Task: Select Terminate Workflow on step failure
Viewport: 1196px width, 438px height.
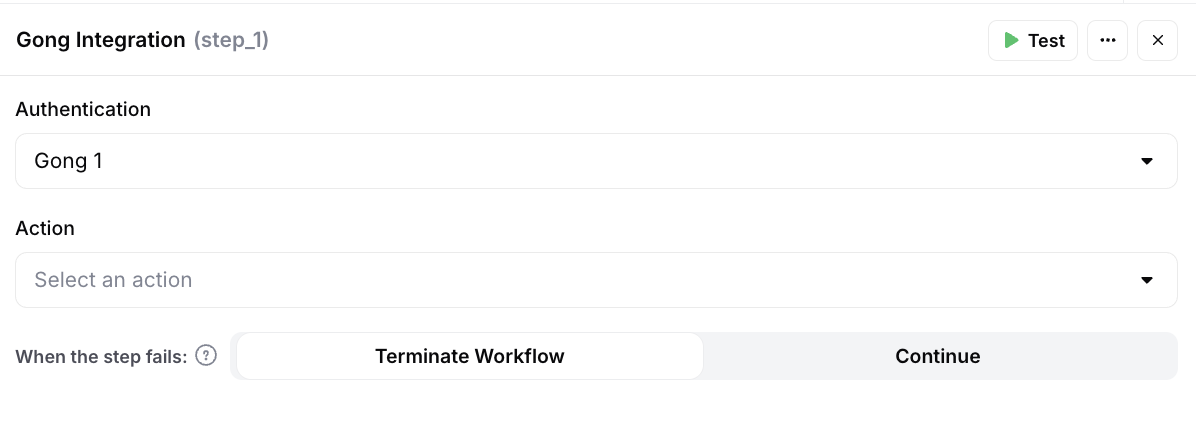Action: pos(469,356)
